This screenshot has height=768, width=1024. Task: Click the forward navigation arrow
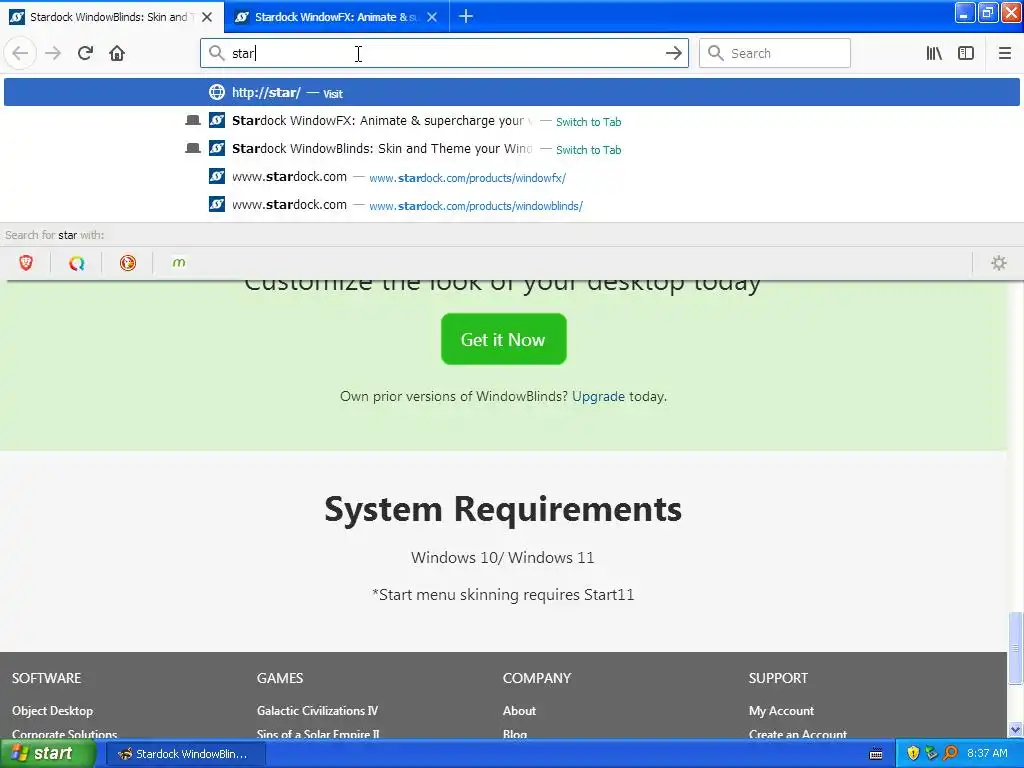(53, 54)
